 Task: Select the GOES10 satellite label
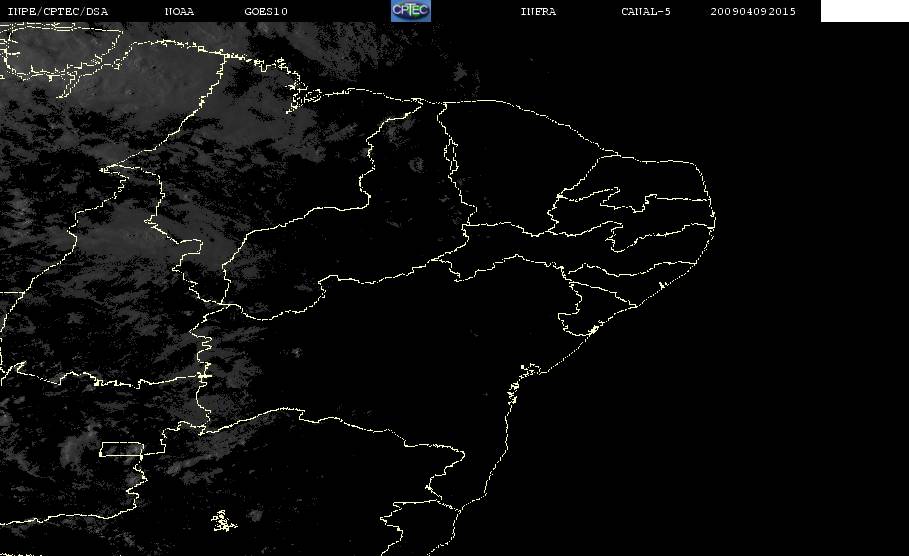tap(266, 11)
